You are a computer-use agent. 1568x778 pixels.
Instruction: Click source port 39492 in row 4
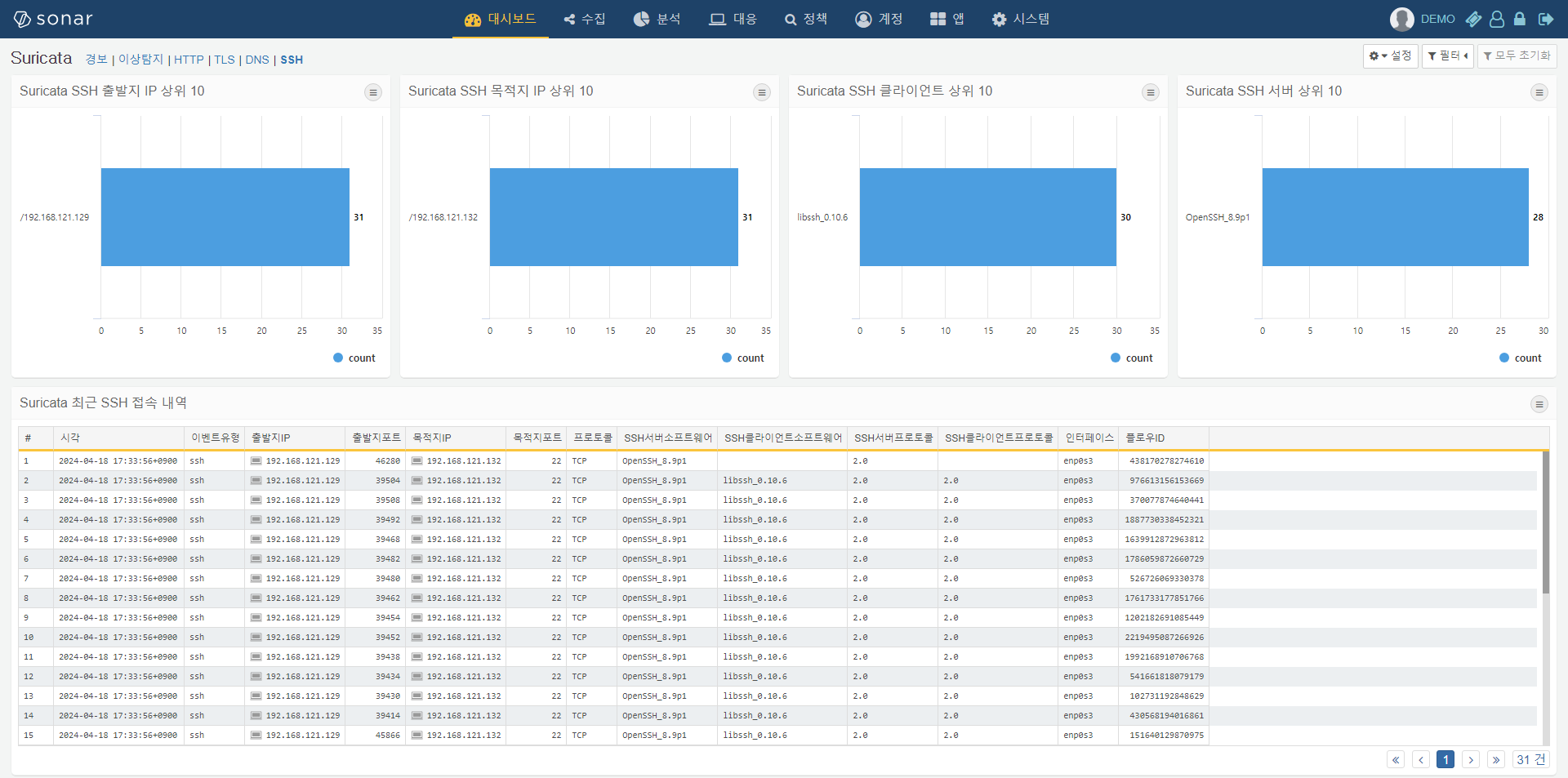388,520
